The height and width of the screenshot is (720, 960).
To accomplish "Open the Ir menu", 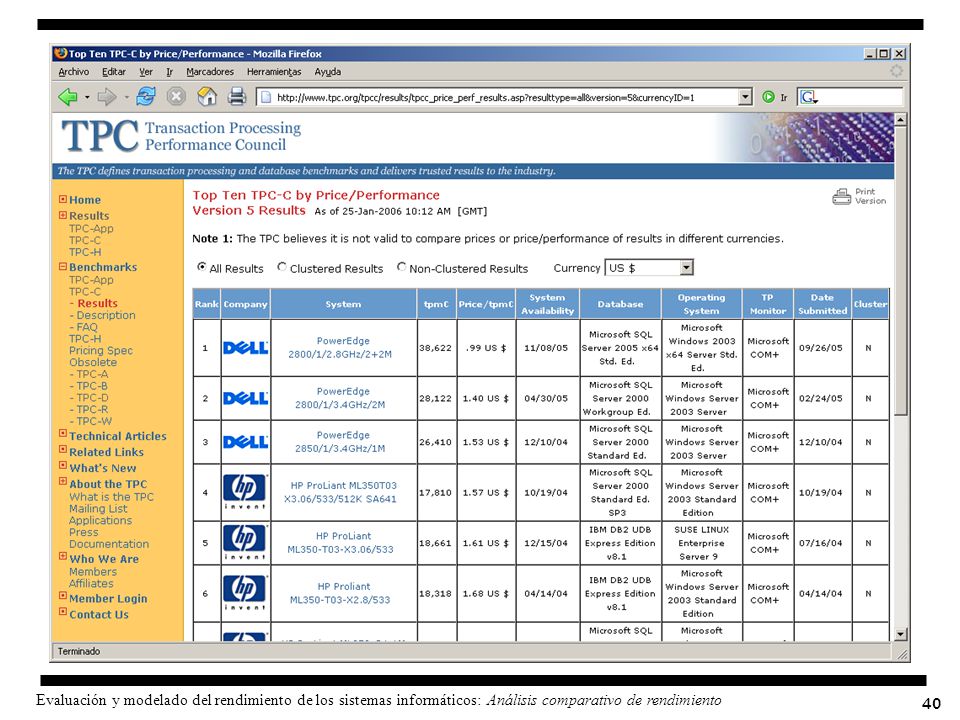I will 170,72.
